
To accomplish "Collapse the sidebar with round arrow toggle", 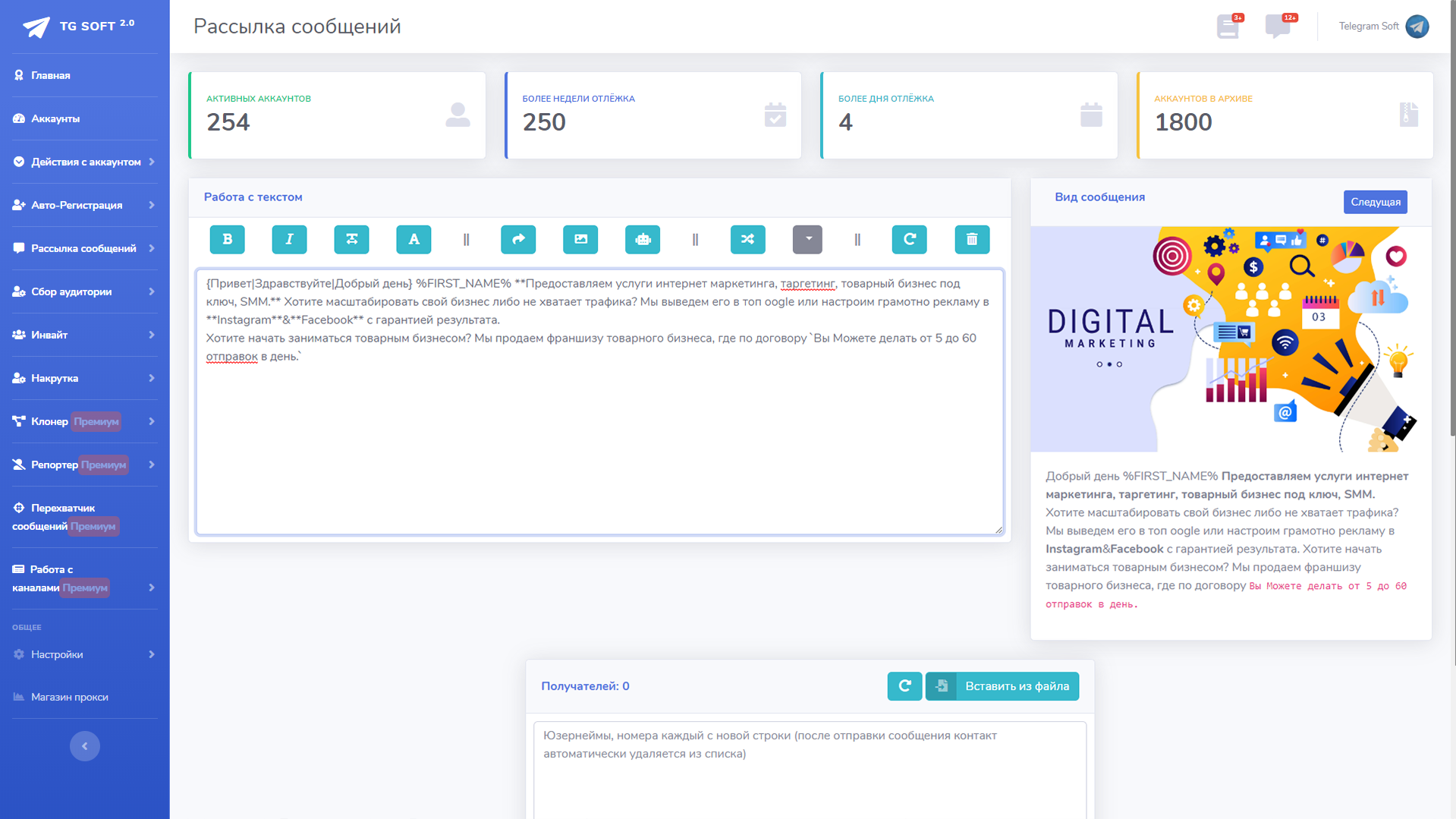I will coord(85,746).
